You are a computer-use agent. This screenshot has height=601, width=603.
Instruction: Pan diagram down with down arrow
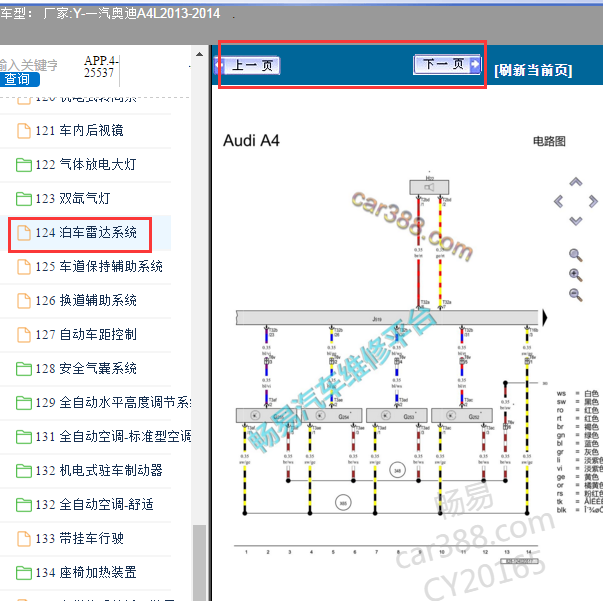[x=575, y=221]
